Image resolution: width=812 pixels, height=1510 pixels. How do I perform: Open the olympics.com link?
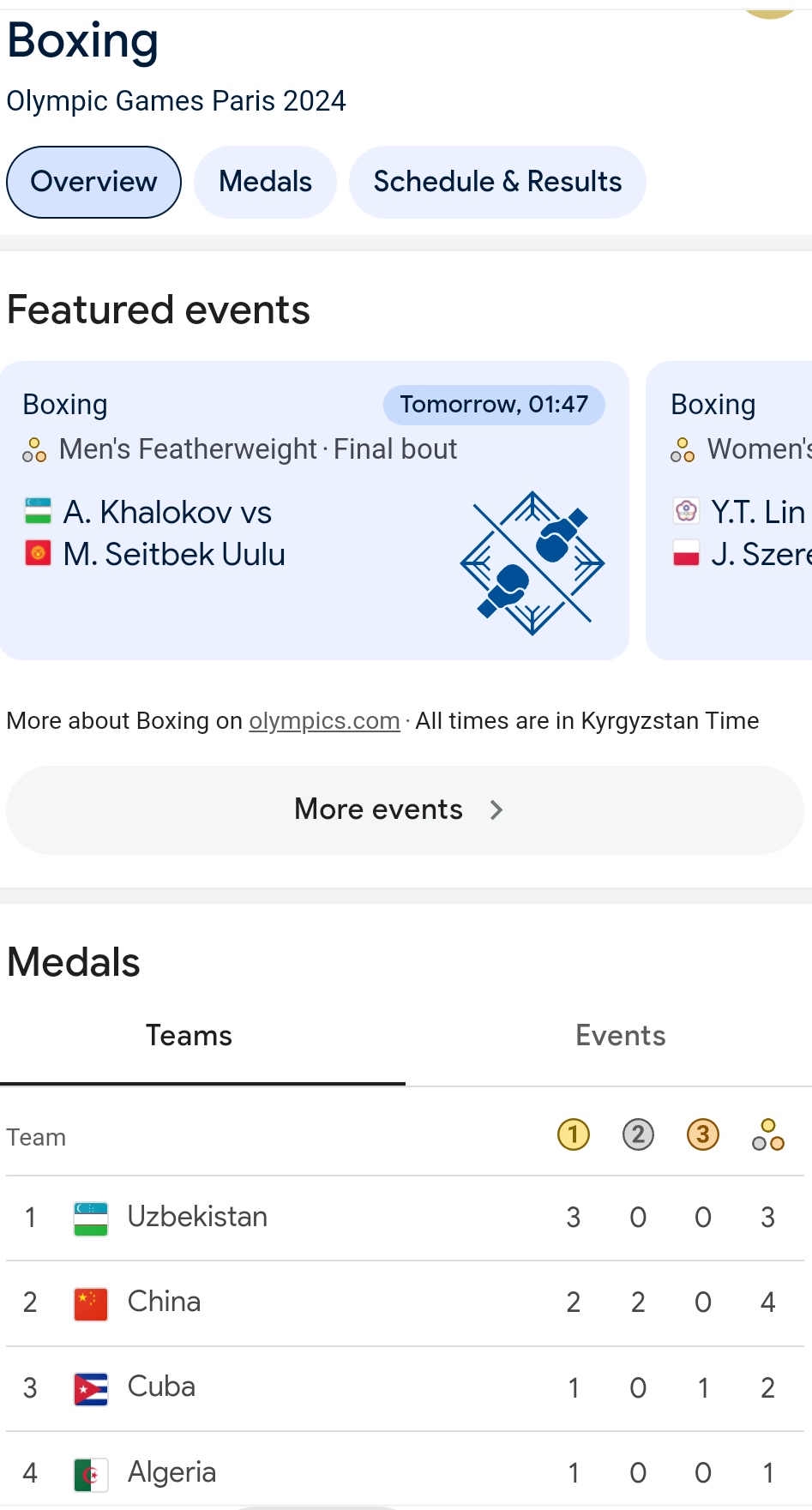point(324,721)
